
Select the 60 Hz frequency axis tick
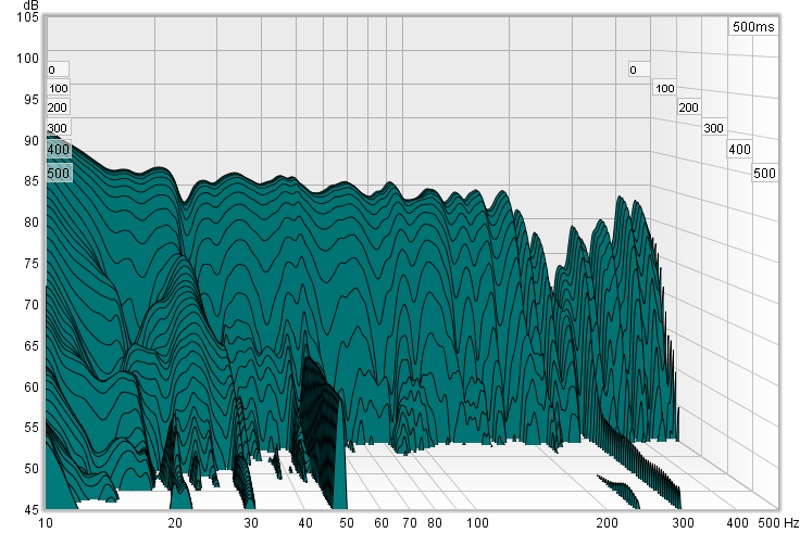coord(381,523)
